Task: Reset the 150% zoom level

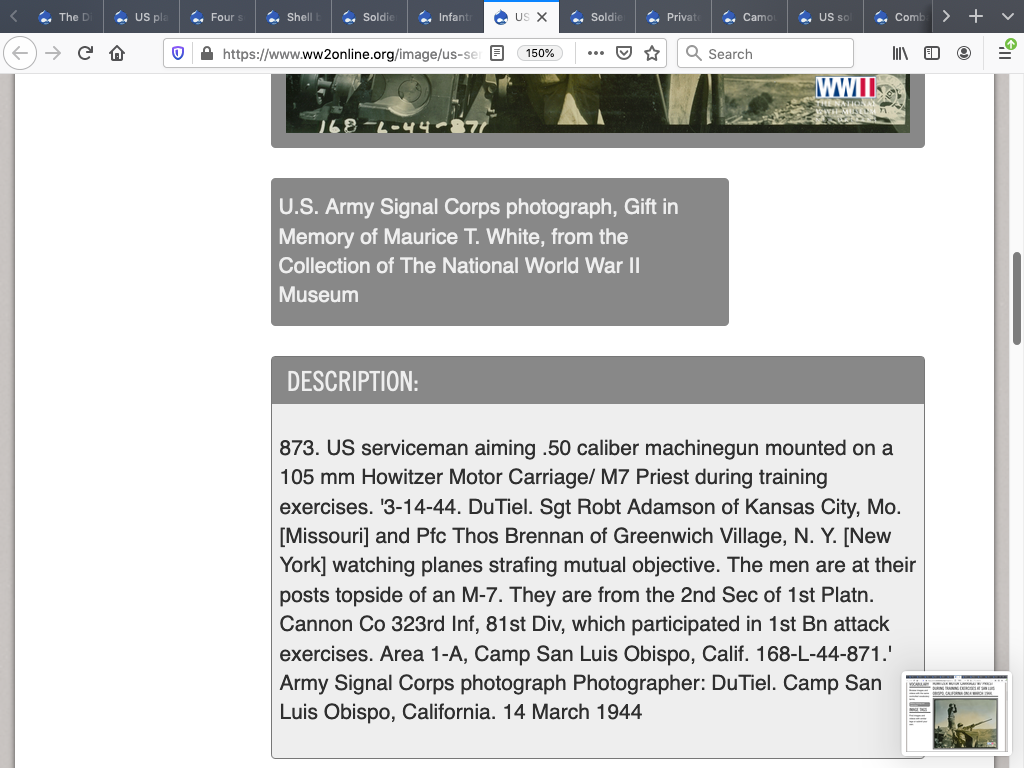Action: coord(540,54)
